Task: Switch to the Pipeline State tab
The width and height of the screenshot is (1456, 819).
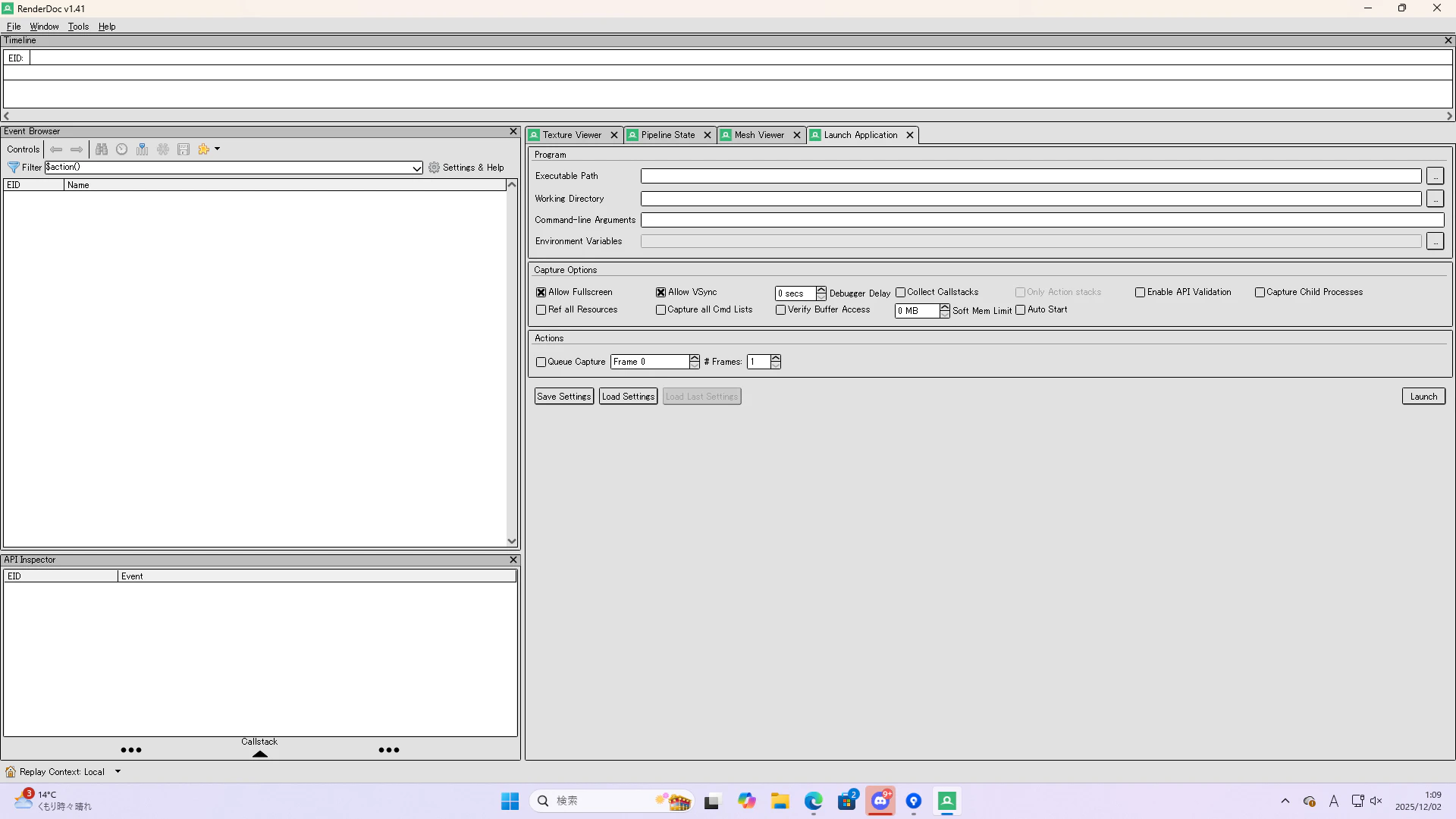Action: tap(667, 135)
